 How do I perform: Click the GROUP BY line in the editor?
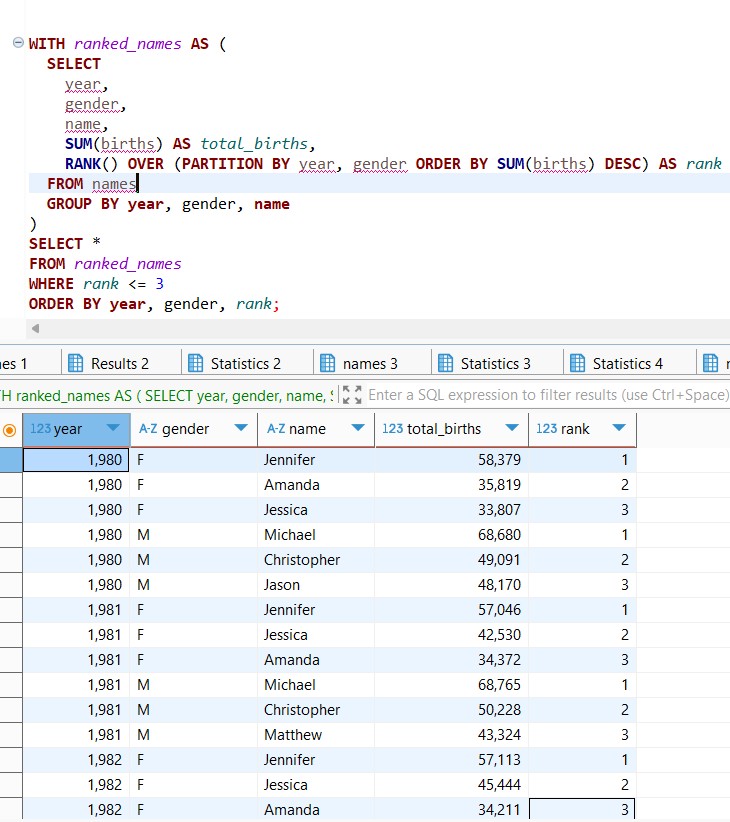(168, 204)
